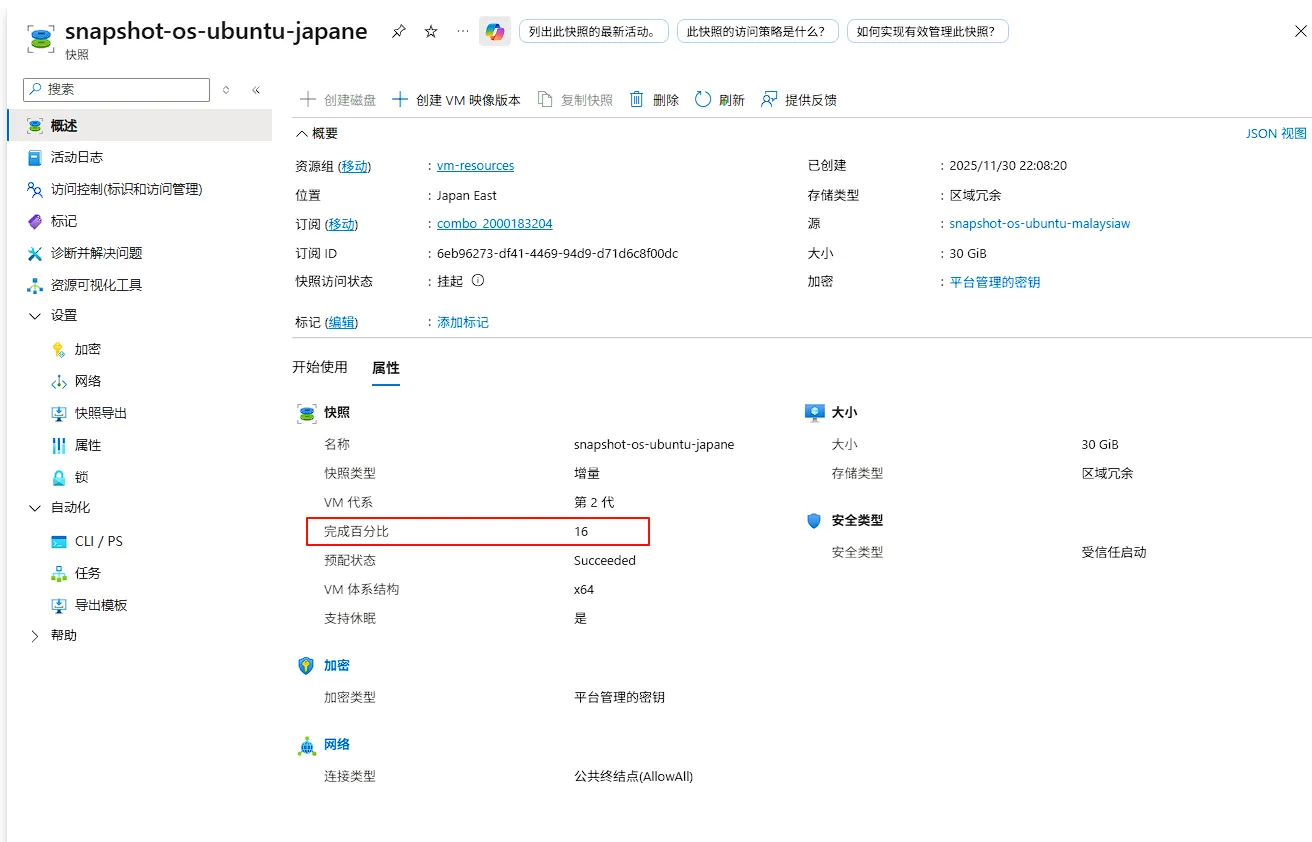Screen dimensions: 1312x842
Task: Open the snapshot-os-ubuntu-malaysiaw source link
Action: [1040, 223]
